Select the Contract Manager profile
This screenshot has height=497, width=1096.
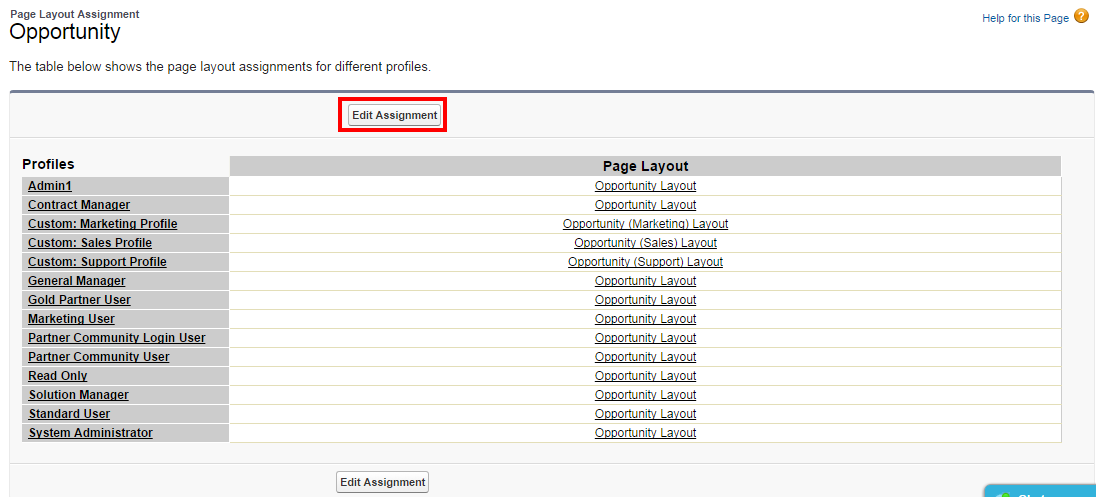[79, 205]
